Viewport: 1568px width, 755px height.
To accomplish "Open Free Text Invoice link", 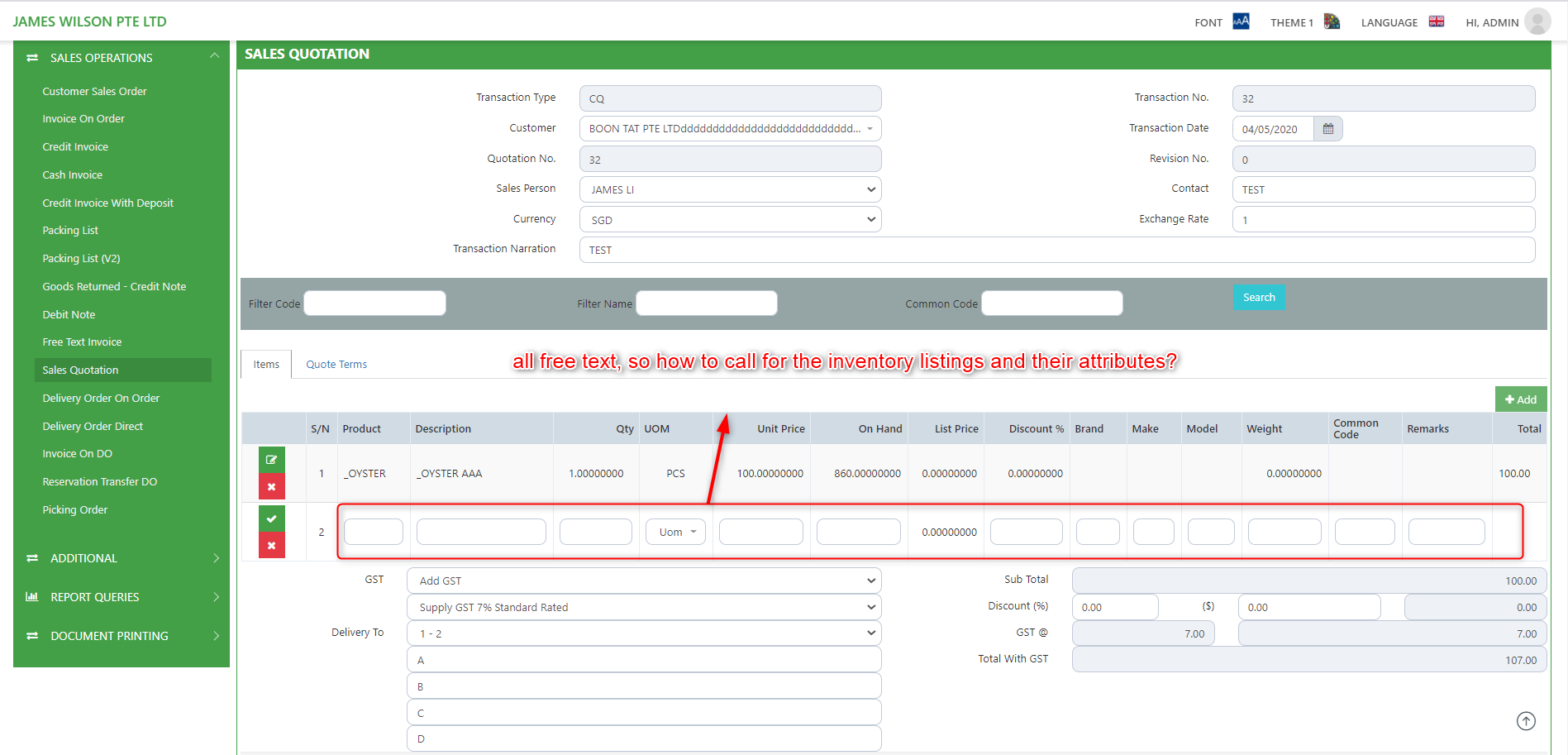I will point(82,342).
